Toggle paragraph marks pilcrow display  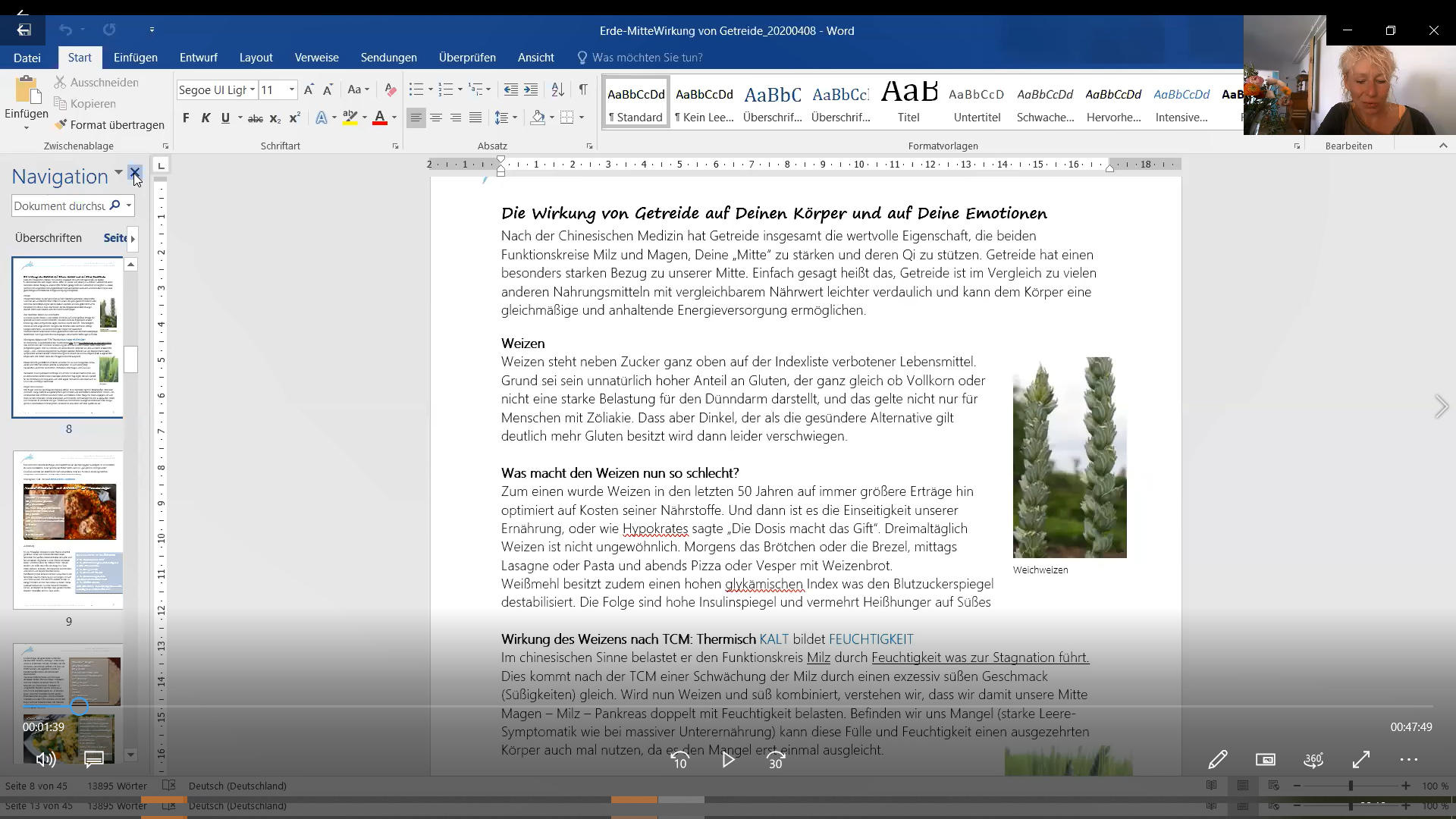[x=583, y=89]
